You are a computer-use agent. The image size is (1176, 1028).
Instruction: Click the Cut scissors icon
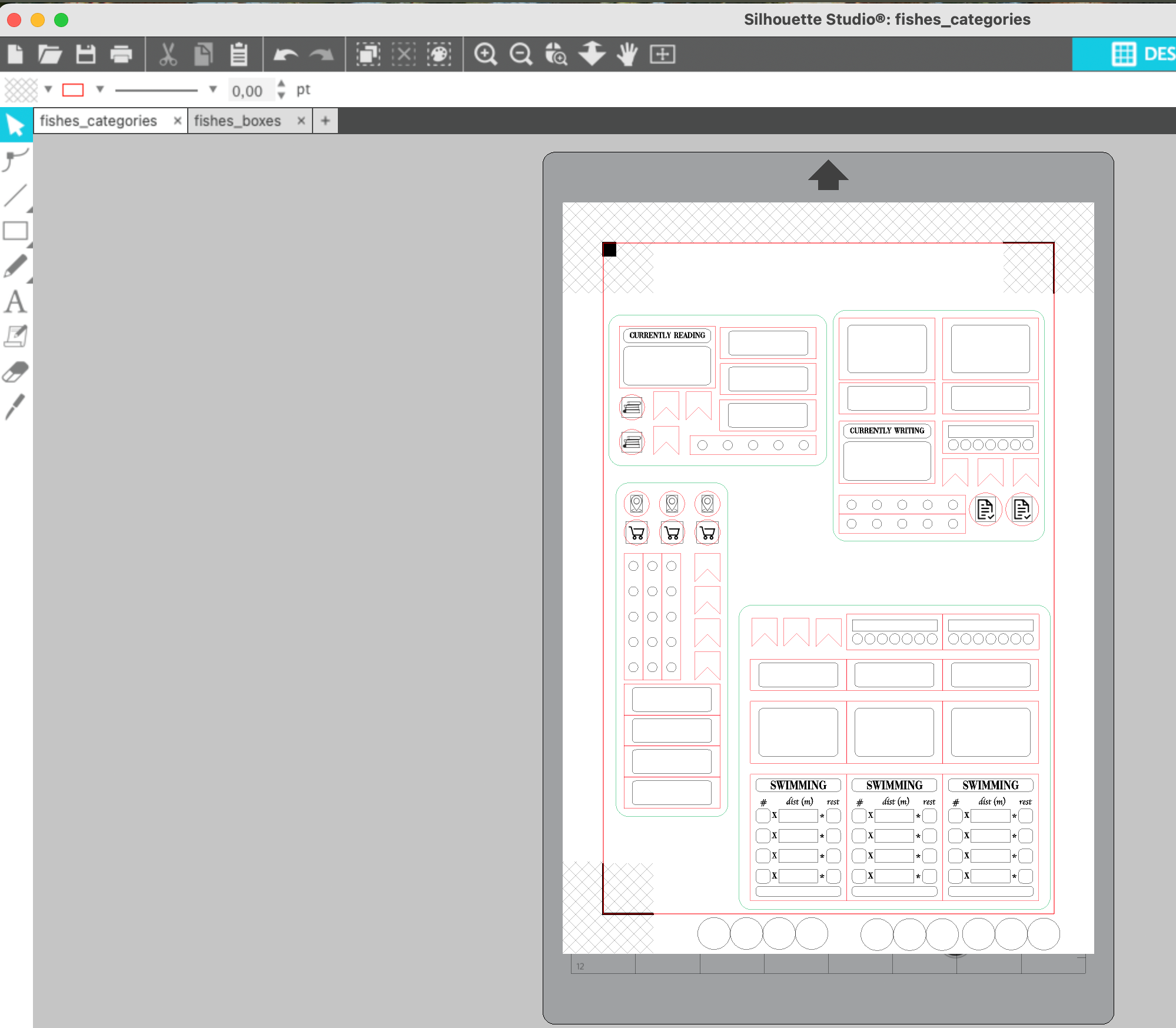(168, 54)
